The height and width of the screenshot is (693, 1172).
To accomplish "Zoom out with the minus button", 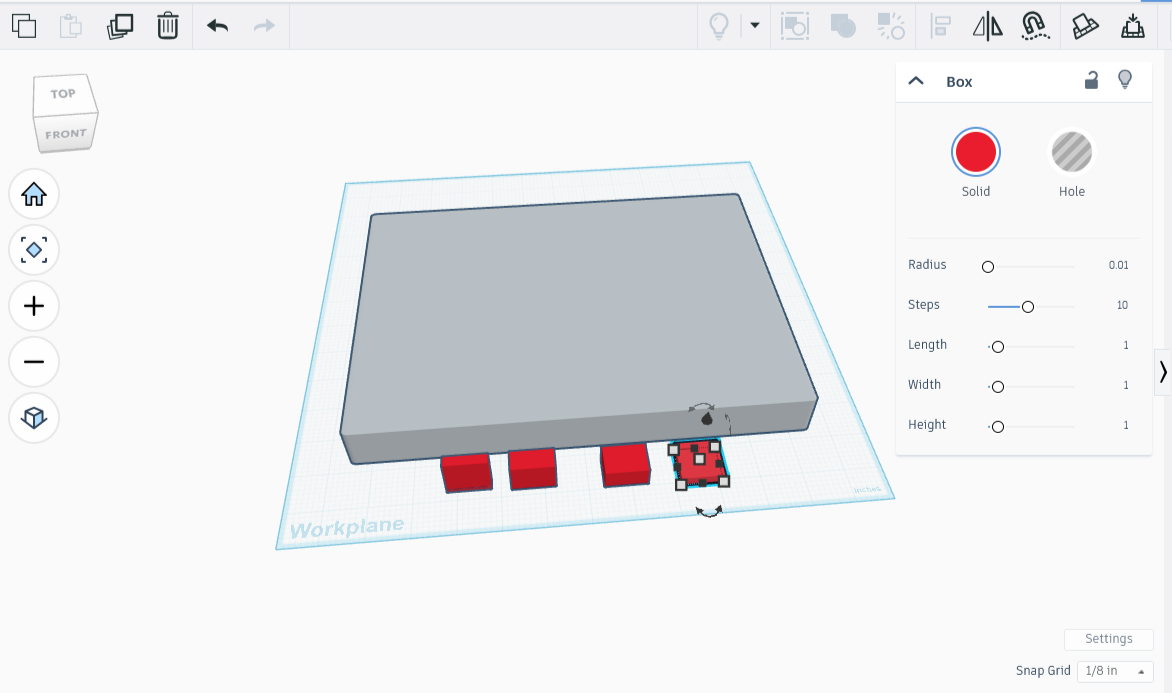I will (34, 362).
